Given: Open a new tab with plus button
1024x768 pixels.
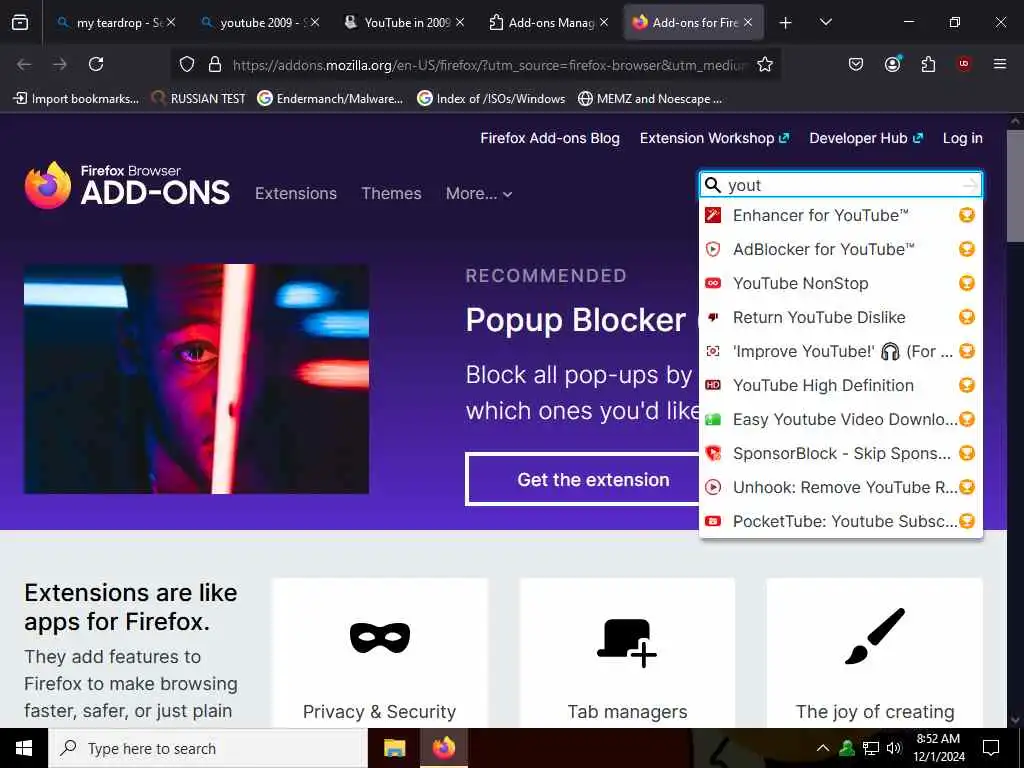Looking at the screenshot, I should pyautogui.click(x=786, y=23).
